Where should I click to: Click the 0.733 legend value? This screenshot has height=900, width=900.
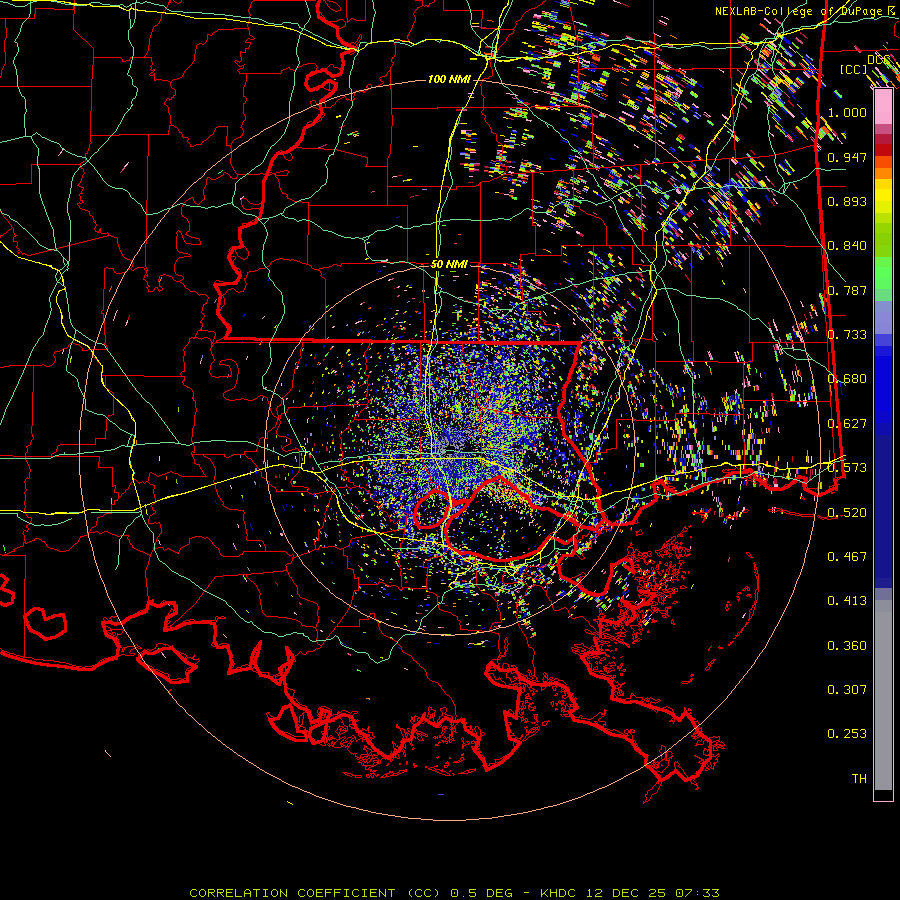tap(847, 335)
